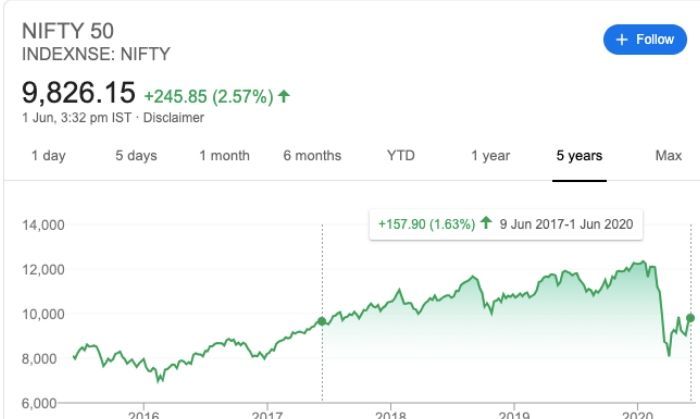Click the chart start marker at June 2017
Screen dimensions: 700x419
click(322, 321)
